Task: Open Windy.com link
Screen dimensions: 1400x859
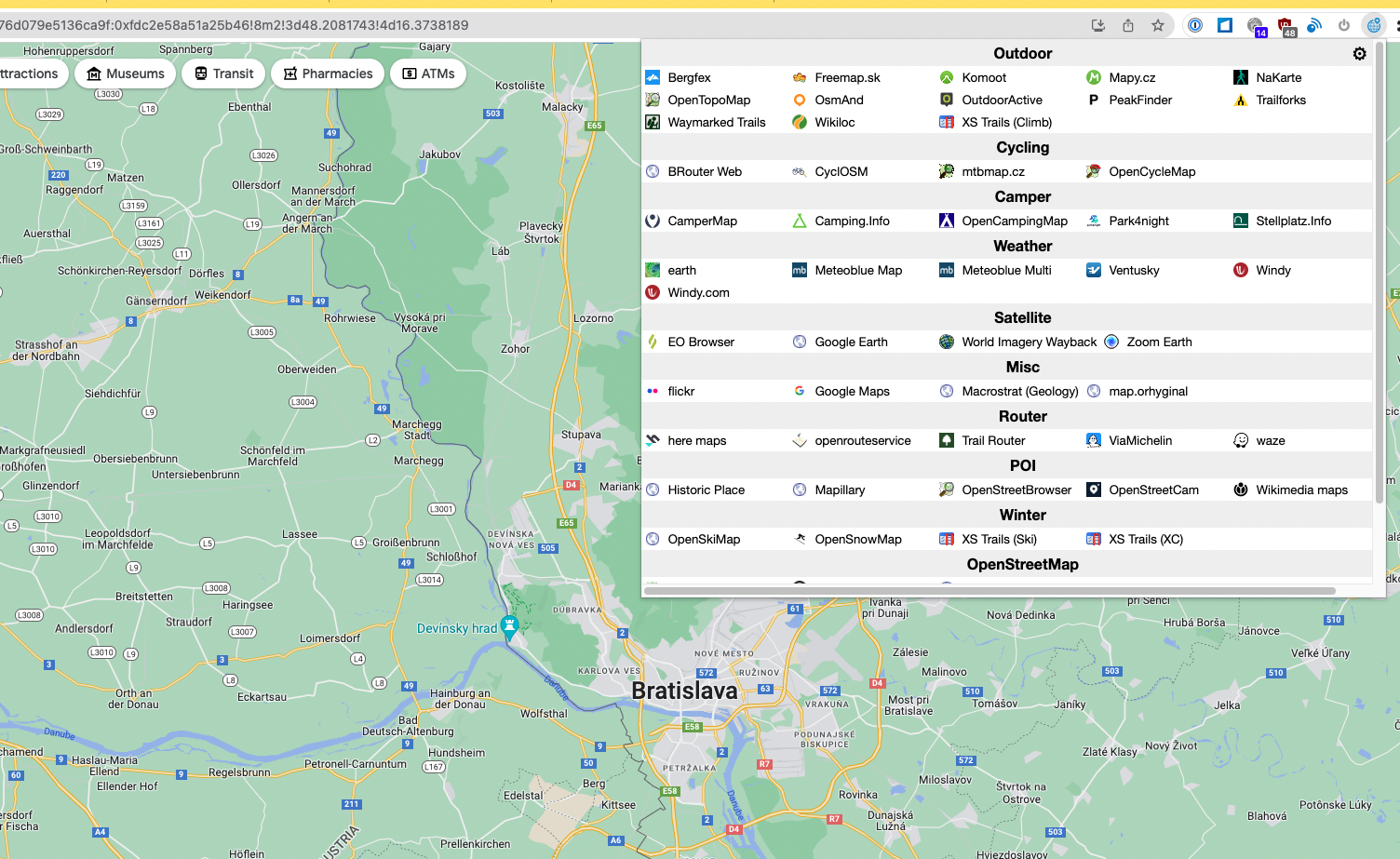Action: coord(698,292)
